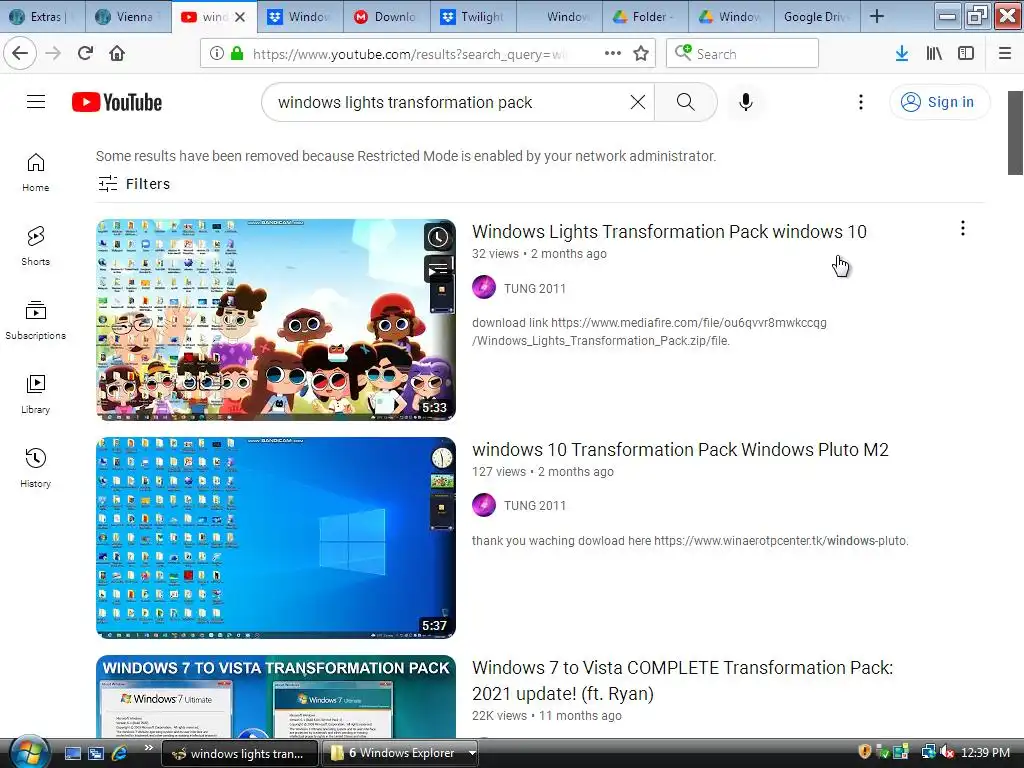Reload the current page
Image resolution: width=1024 pixels, height=768 pixels.
[x=85, y=54]
